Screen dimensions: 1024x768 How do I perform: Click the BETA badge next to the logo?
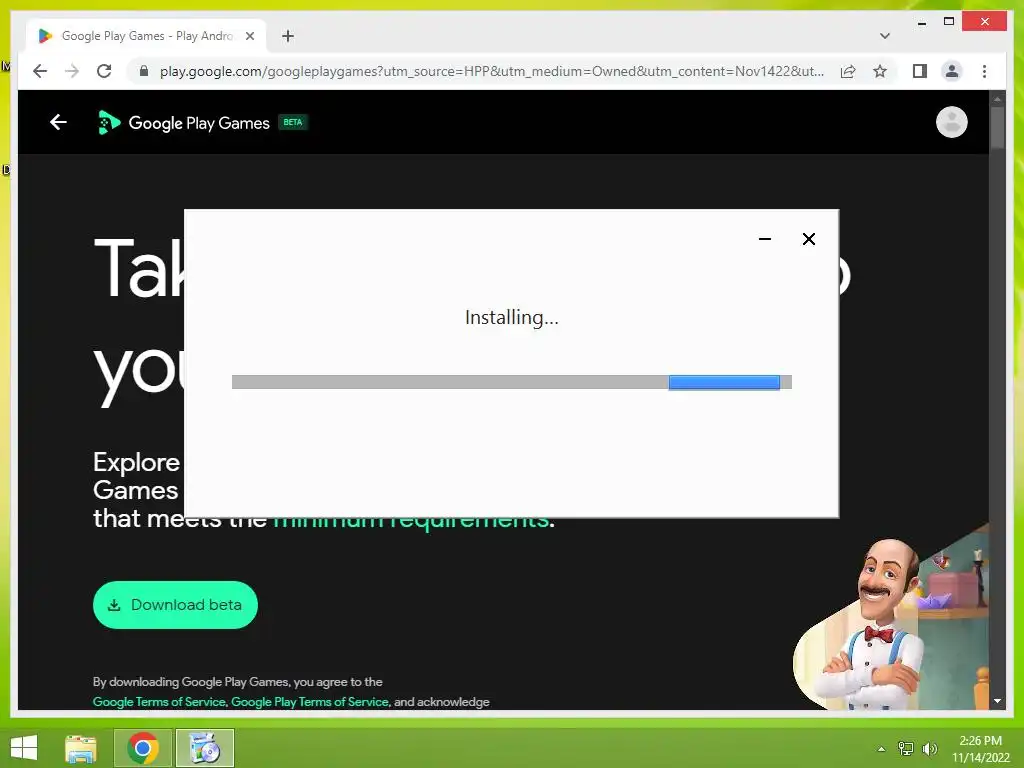[x=293, y=122]
